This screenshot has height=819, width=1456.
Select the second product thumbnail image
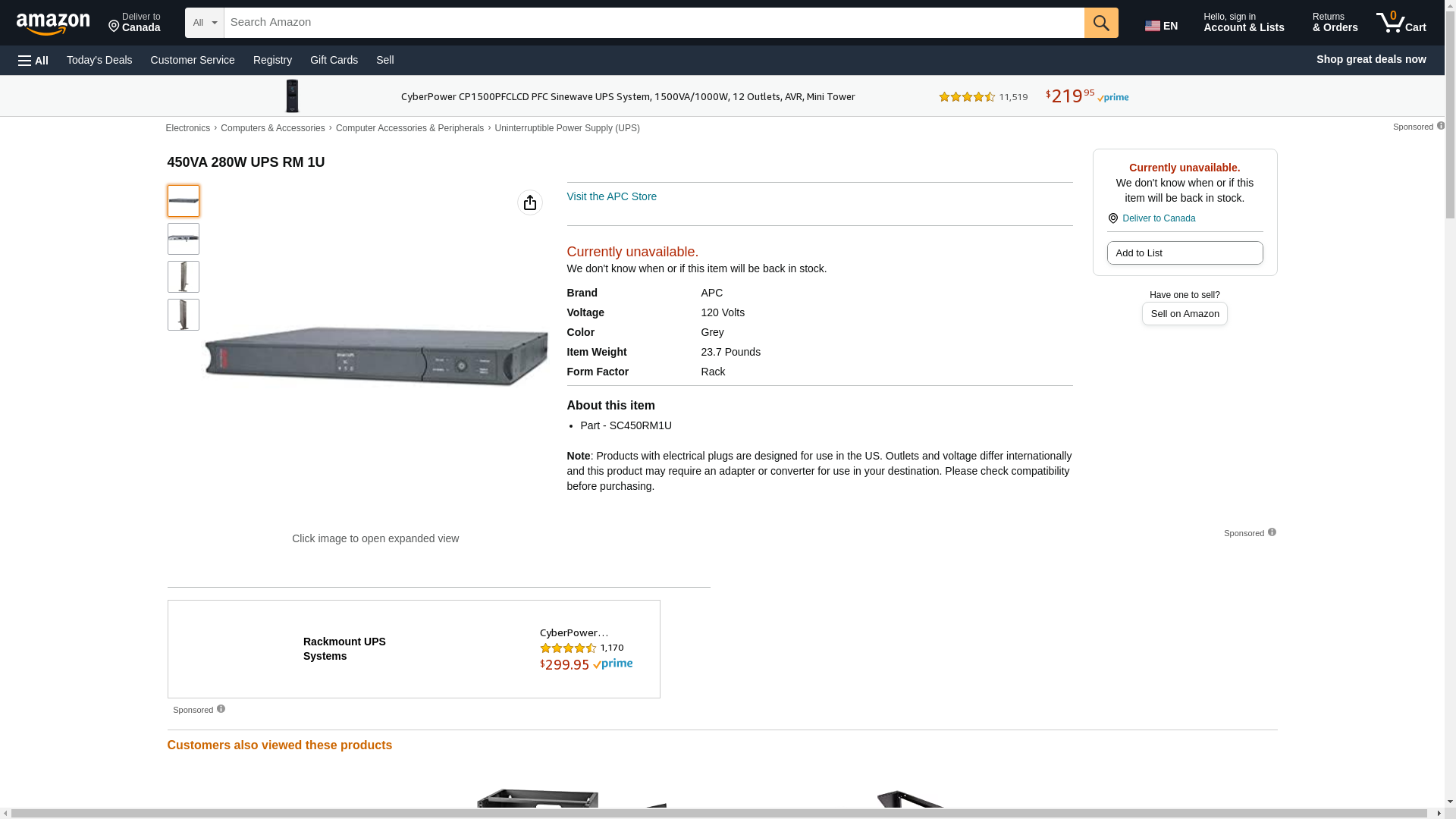pyautogui.click(x=184, y=239)
